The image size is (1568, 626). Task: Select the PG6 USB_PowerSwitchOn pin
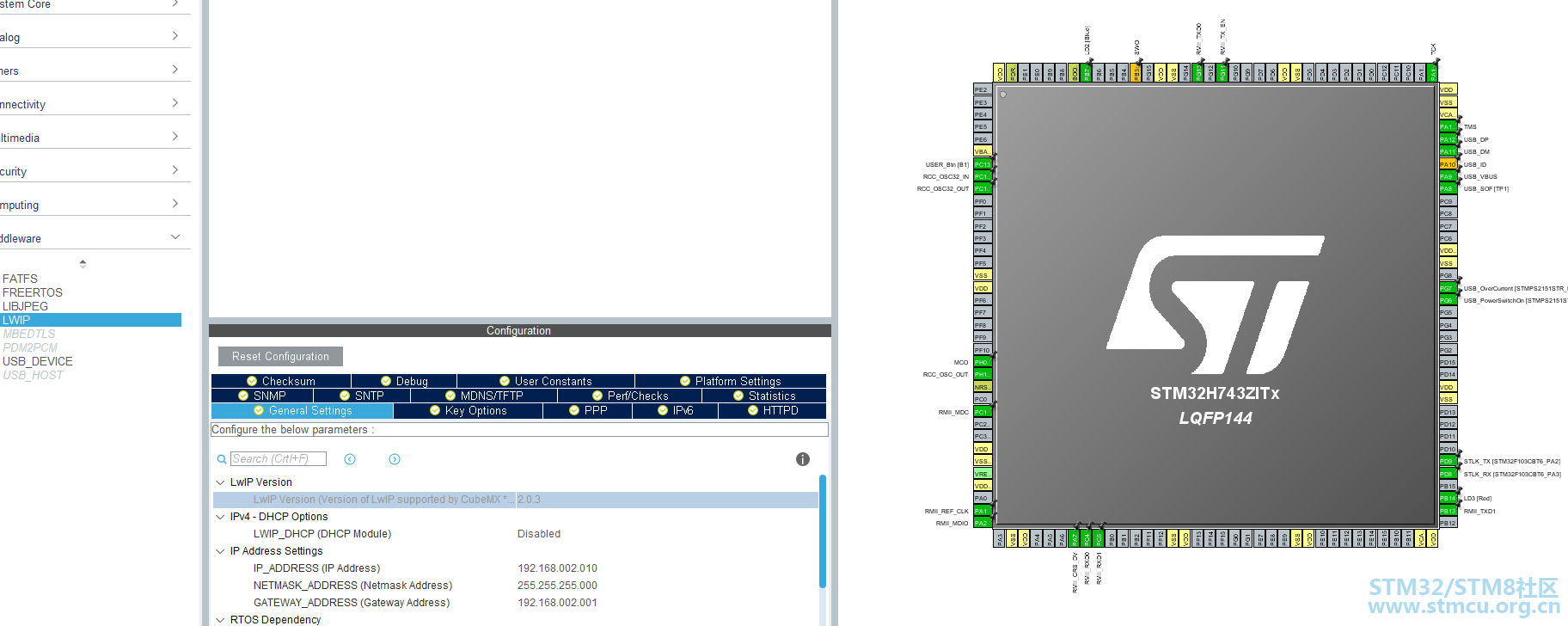[x=1449, y=300]
